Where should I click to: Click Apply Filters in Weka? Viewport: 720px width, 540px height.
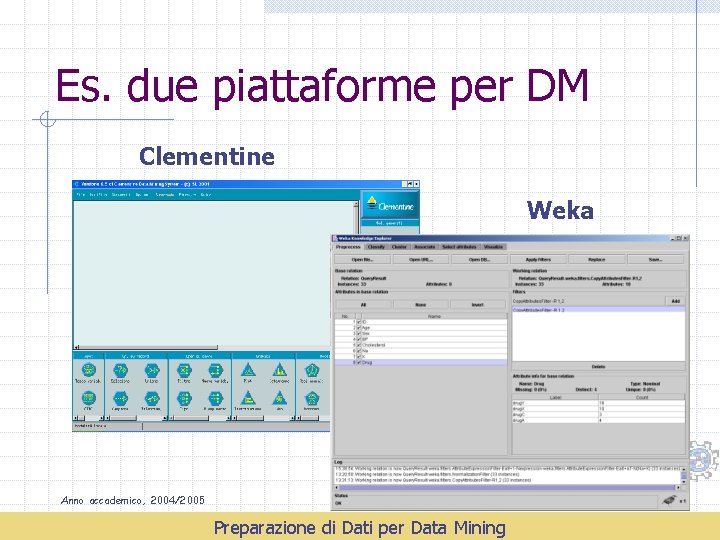(538, 259)
